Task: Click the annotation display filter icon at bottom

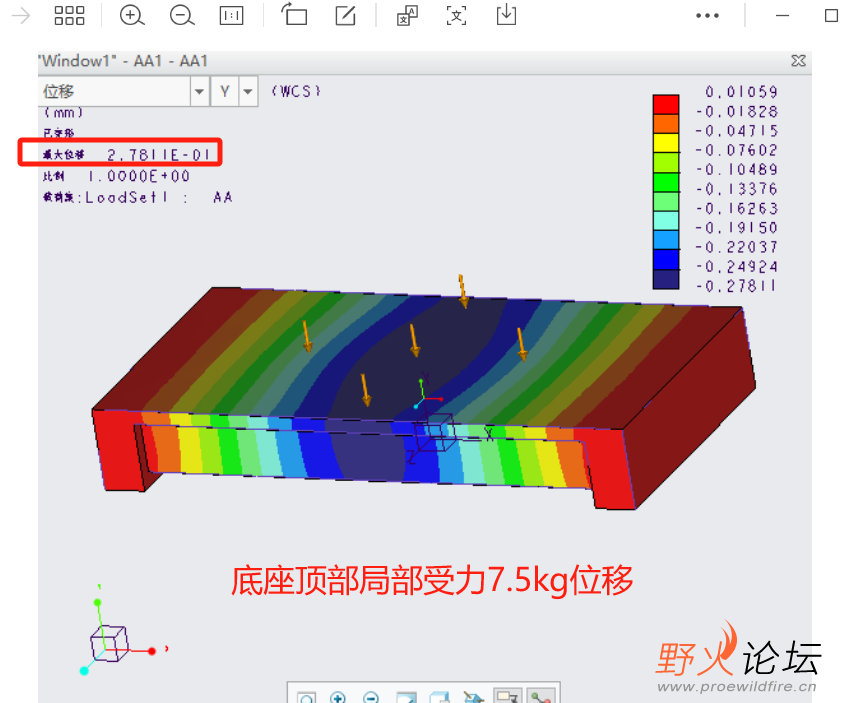Action: click(507, 695)
